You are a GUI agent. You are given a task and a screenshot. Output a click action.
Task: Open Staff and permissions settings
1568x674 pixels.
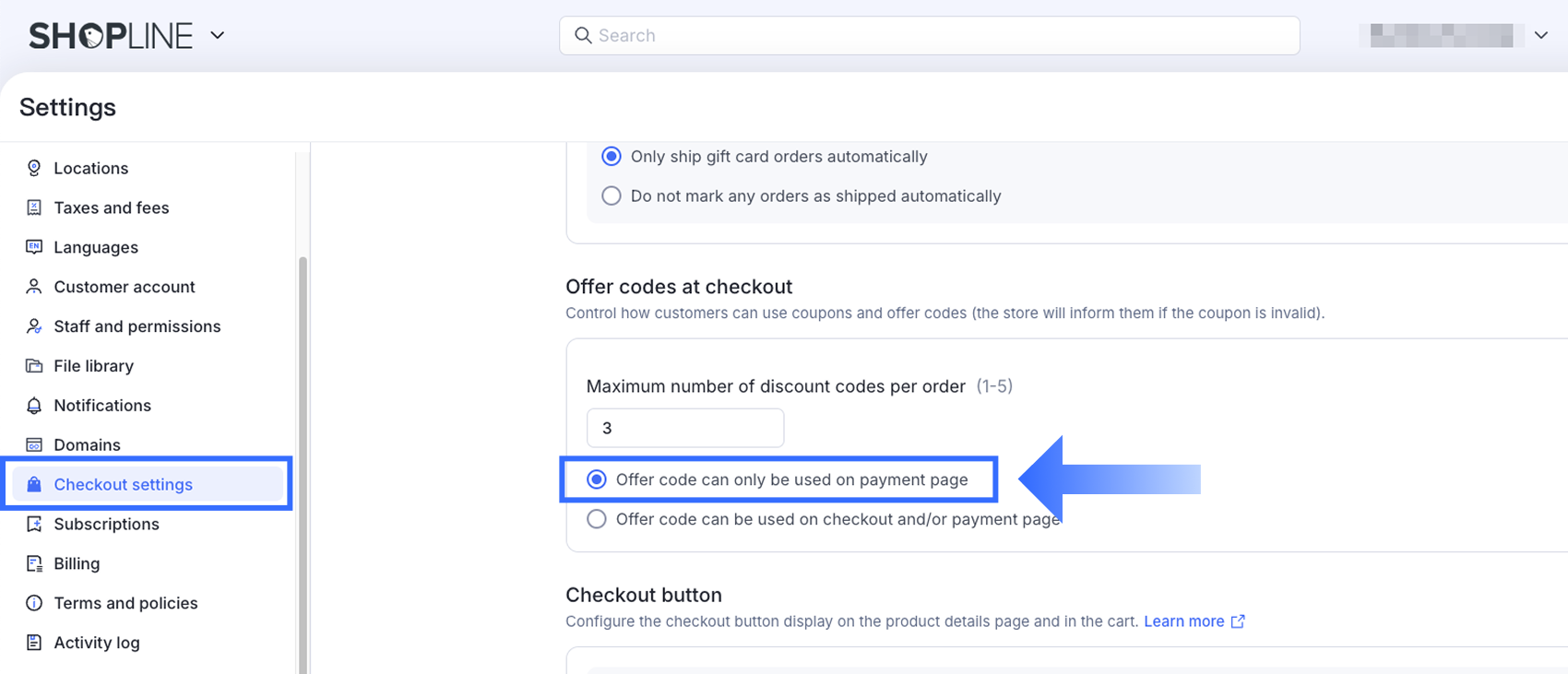pos(137,326)
